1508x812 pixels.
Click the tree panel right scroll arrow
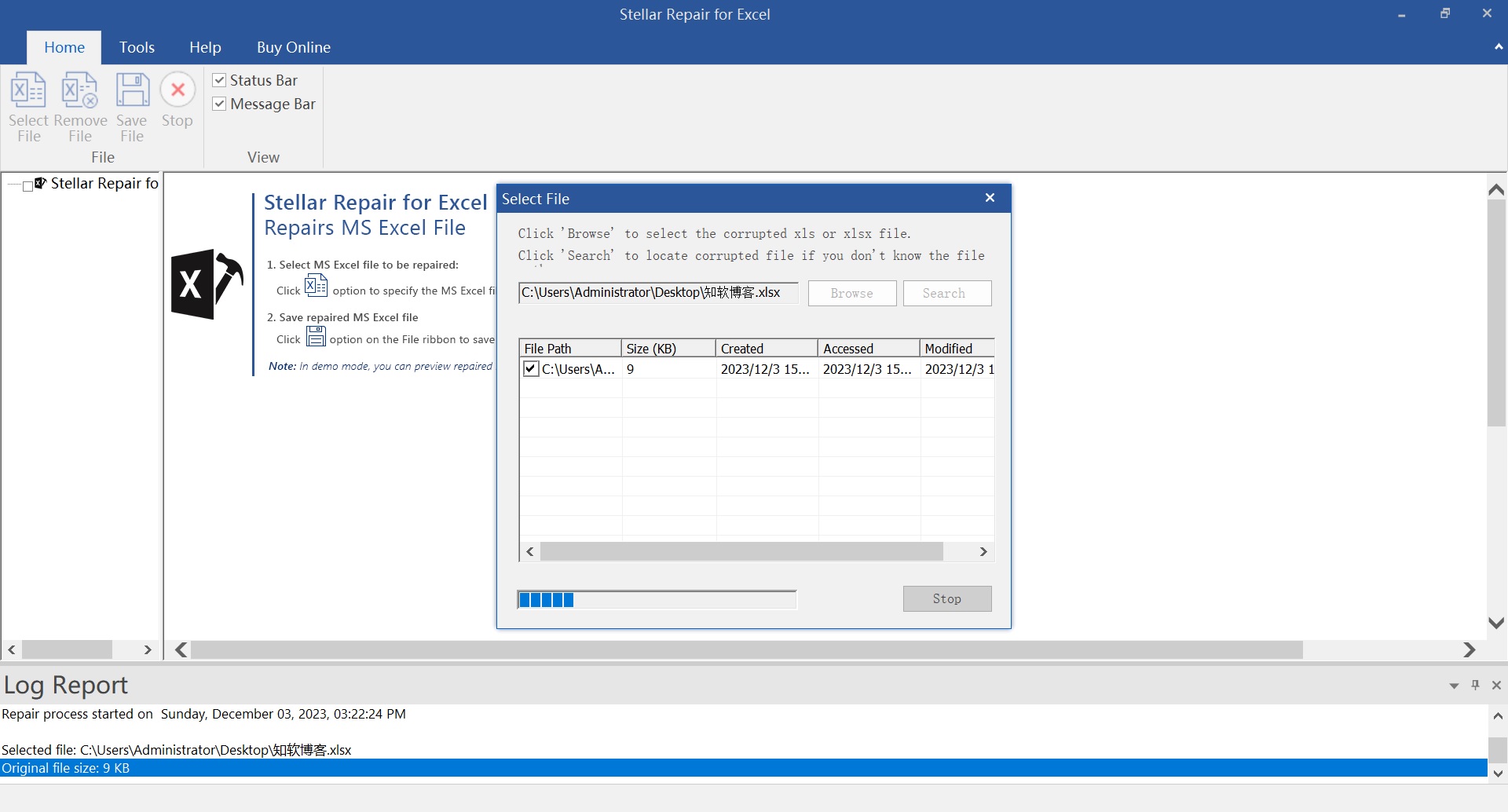tap(148, 649)
